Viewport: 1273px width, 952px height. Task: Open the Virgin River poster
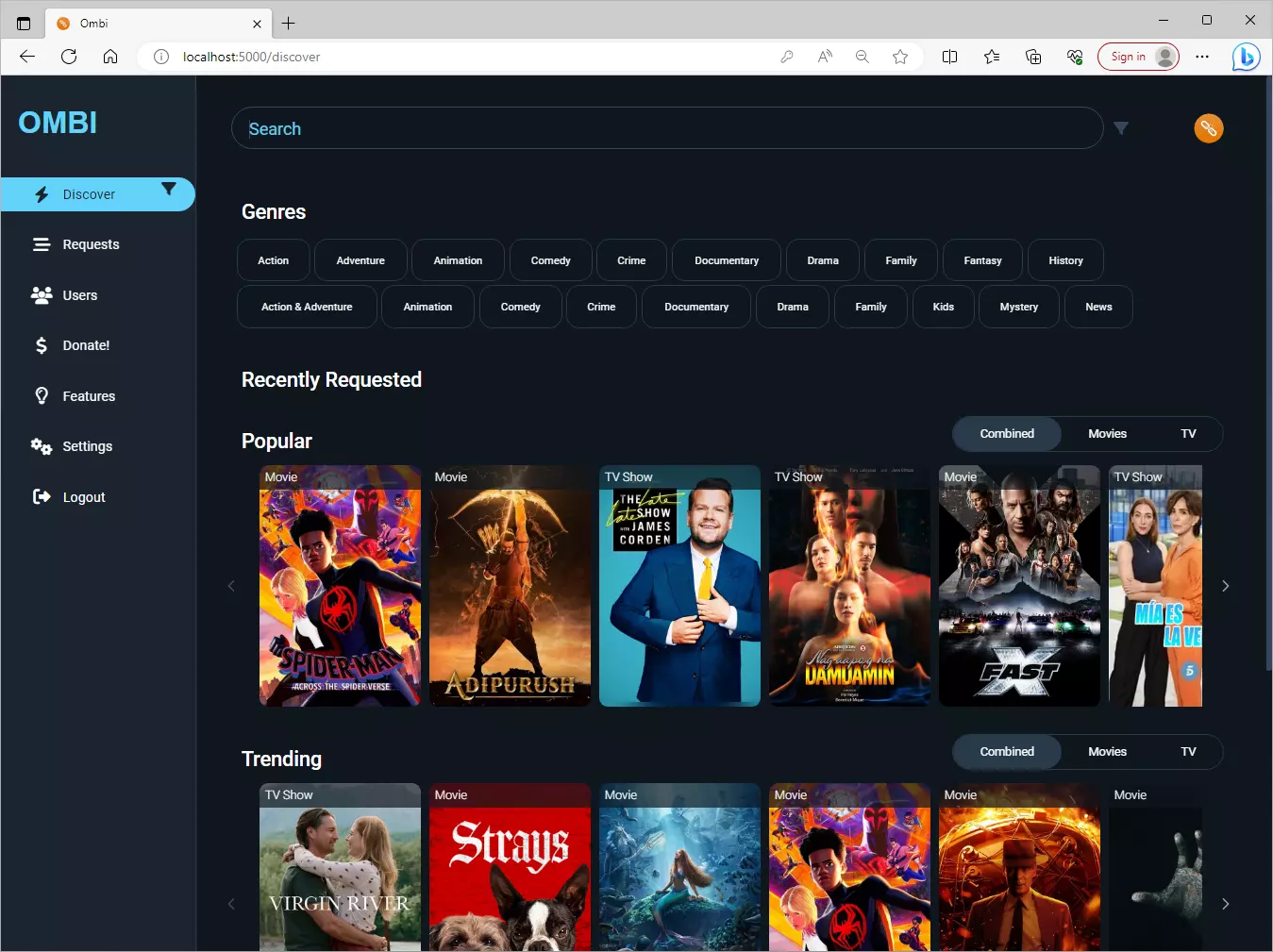[x=341, y=867]
